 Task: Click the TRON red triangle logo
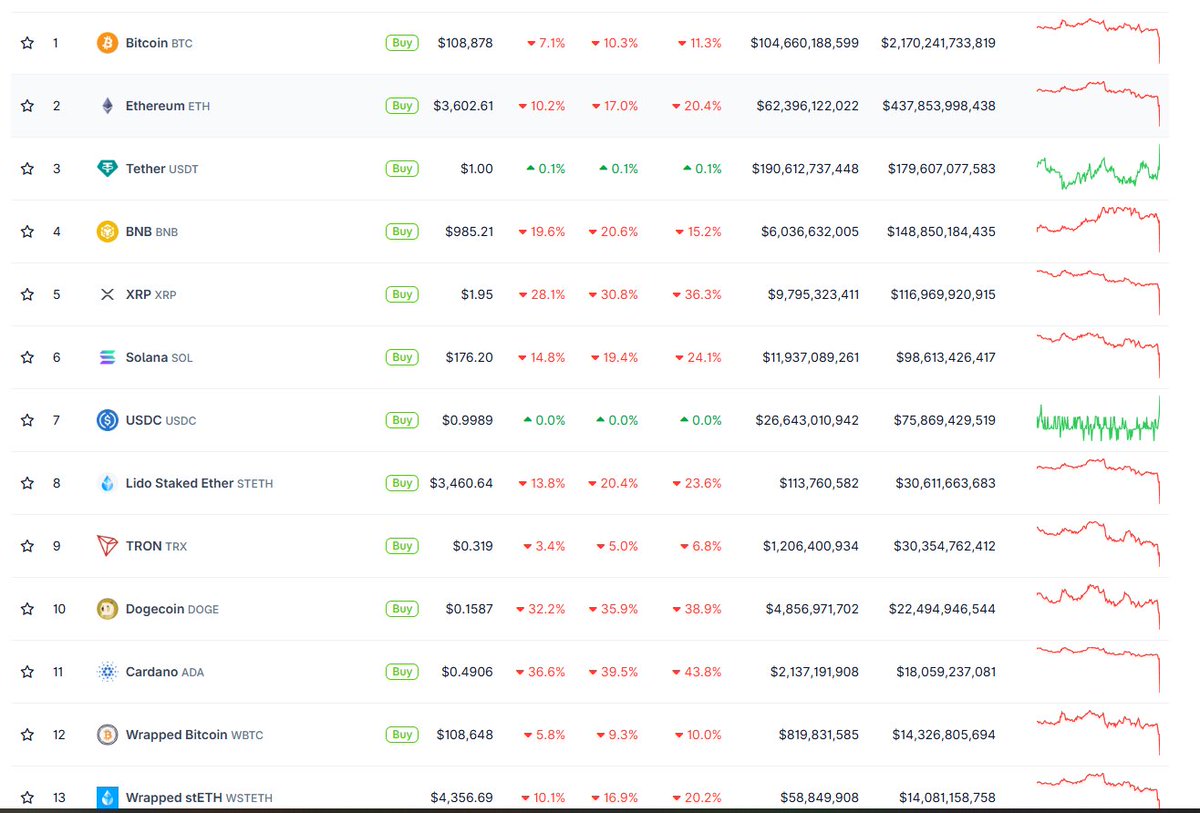pos(107,547)
